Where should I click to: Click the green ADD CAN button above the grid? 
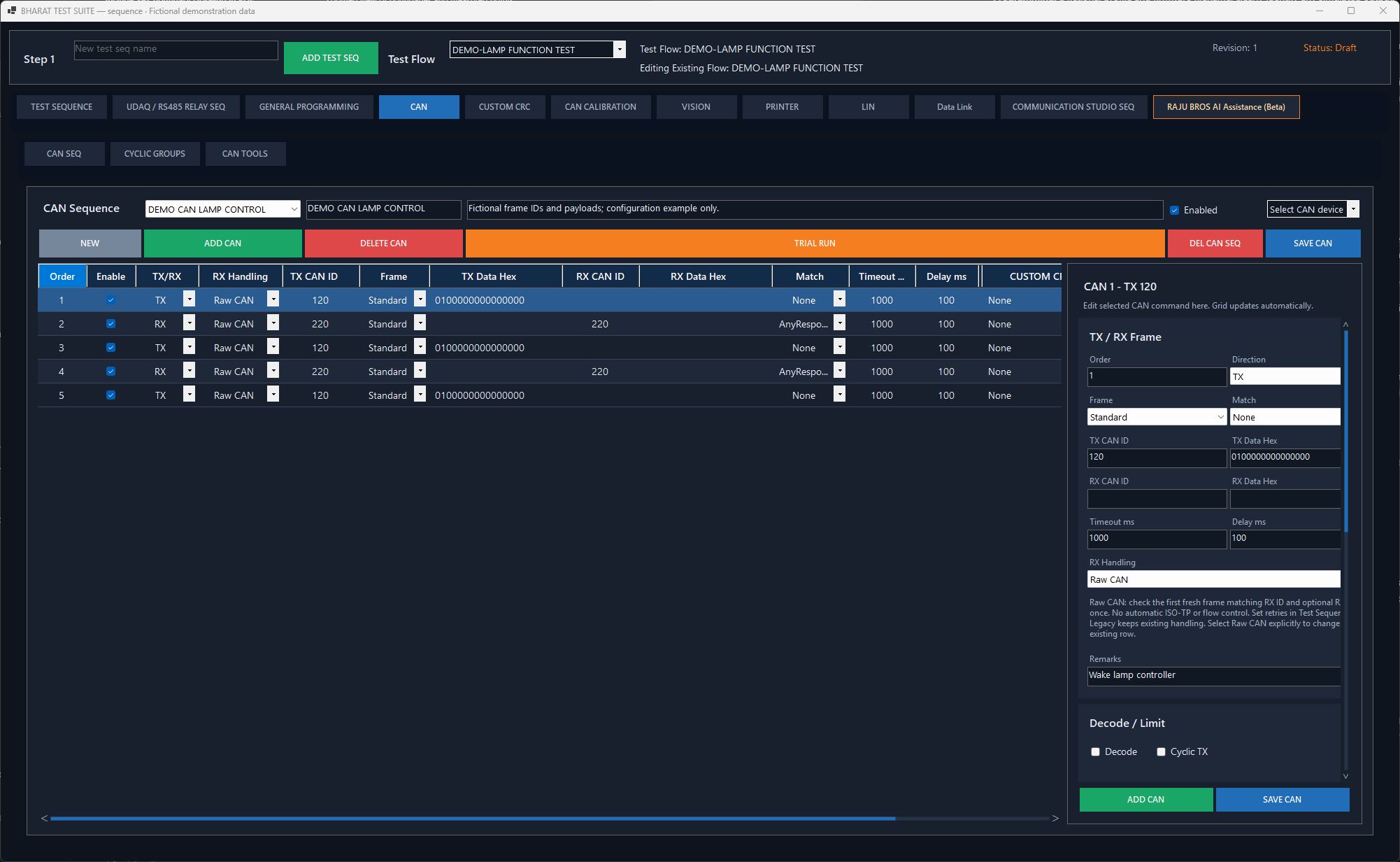tap(222, 243)
